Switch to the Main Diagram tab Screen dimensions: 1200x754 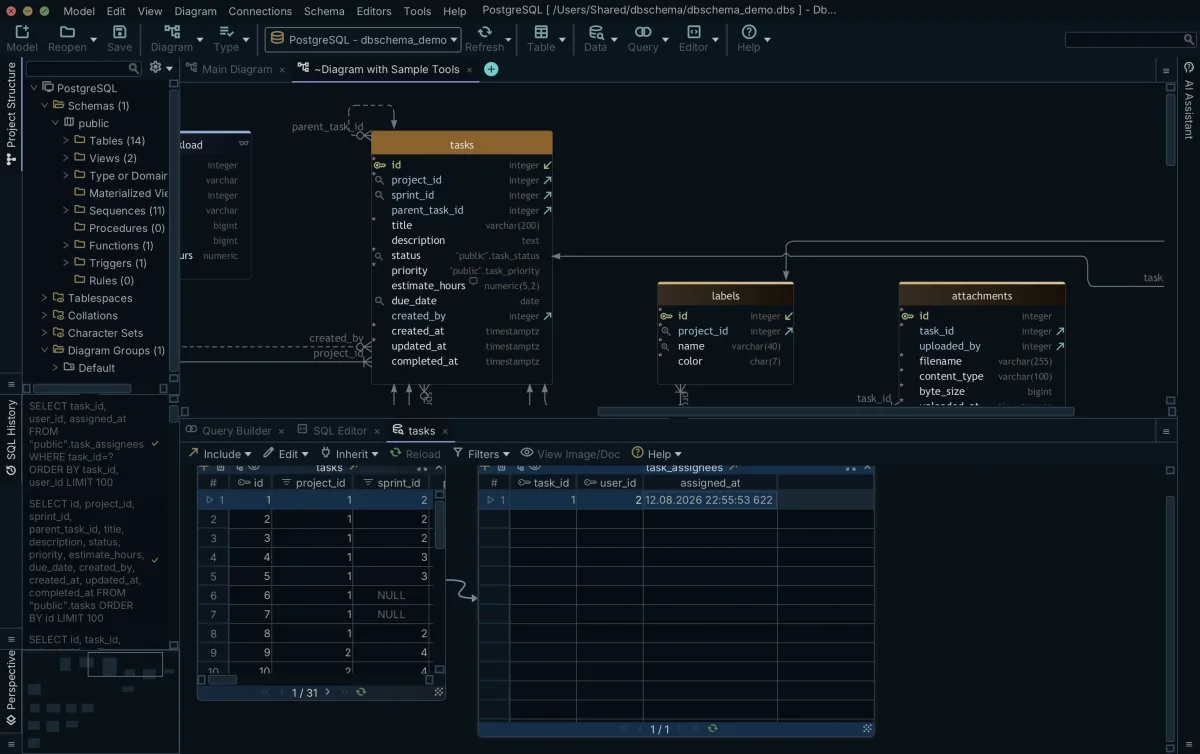click(237, 69)
